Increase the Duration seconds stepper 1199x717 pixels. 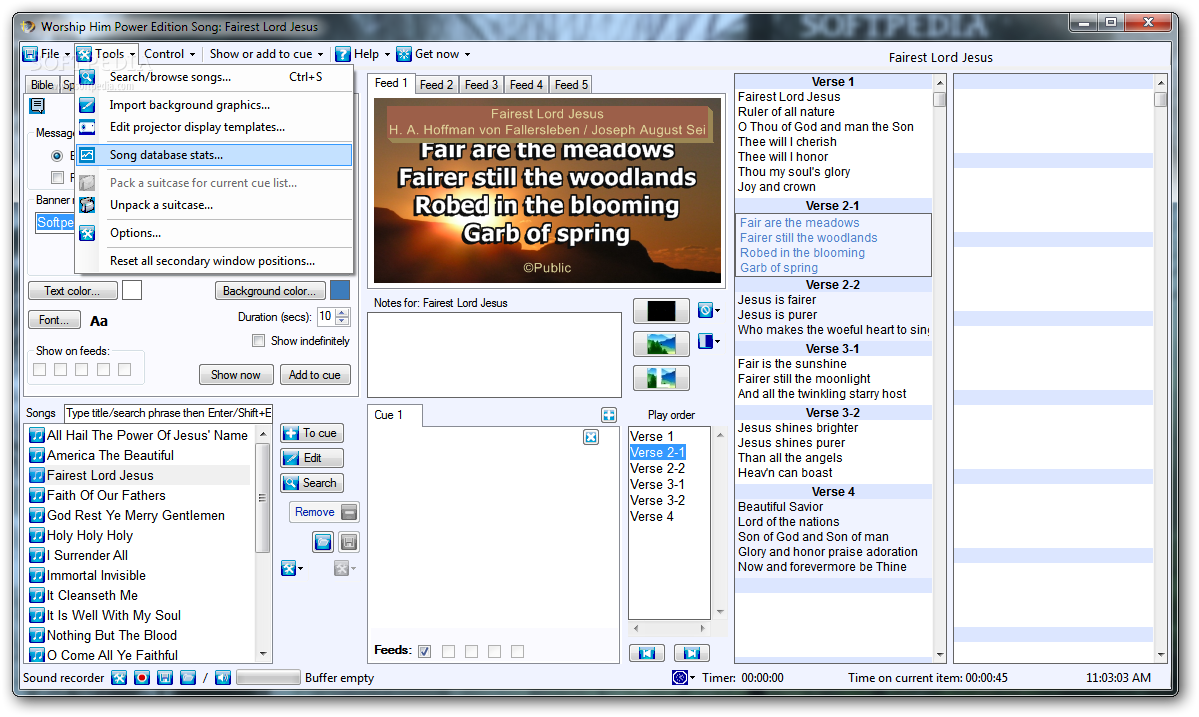(343, 313)
